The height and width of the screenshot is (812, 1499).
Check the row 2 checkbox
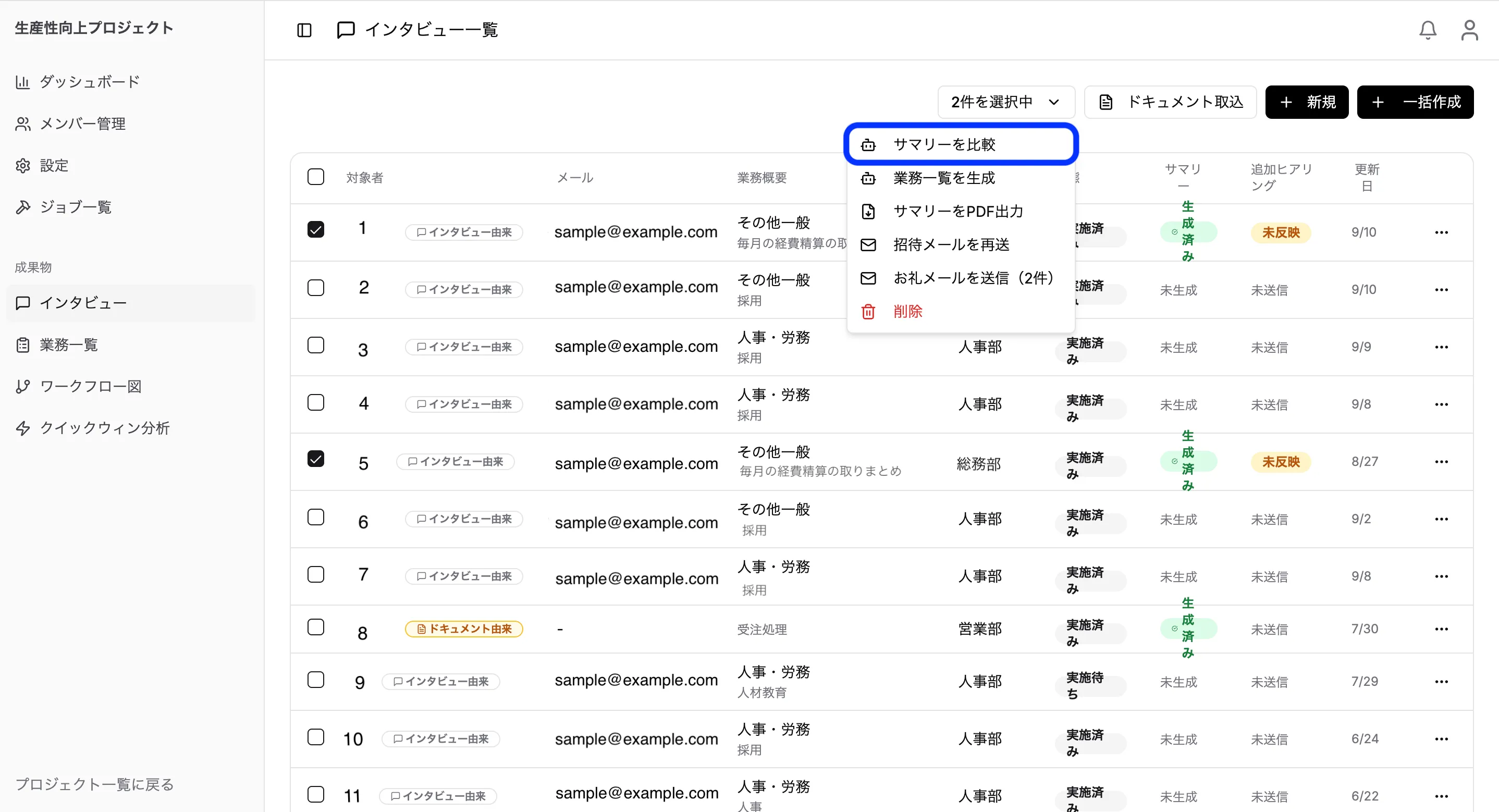coord(315,288)
